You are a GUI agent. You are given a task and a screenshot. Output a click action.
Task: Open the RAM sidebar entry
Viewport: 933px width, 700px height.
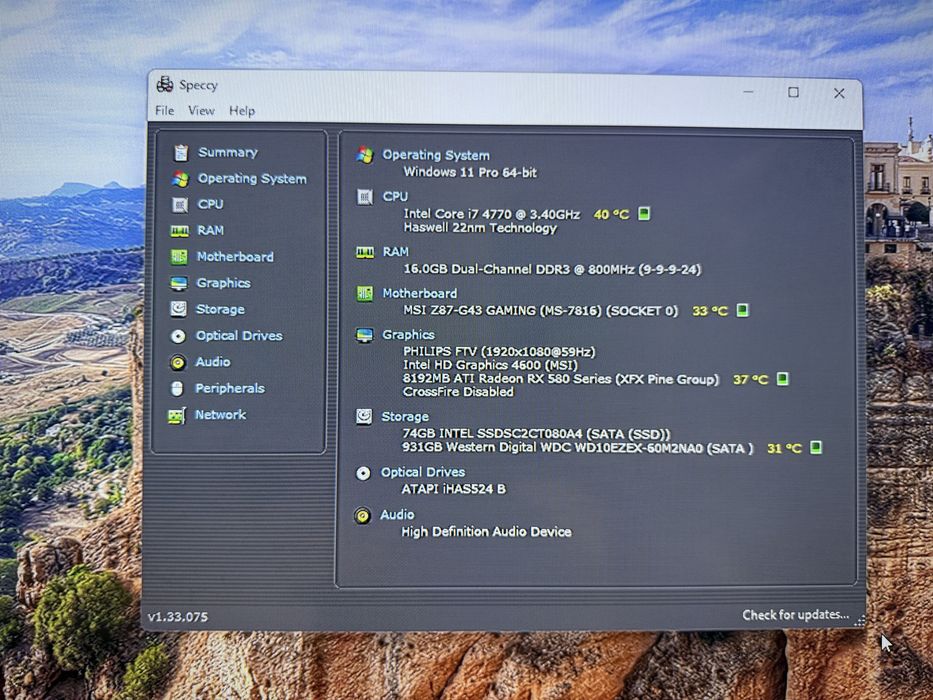[211, 230]
